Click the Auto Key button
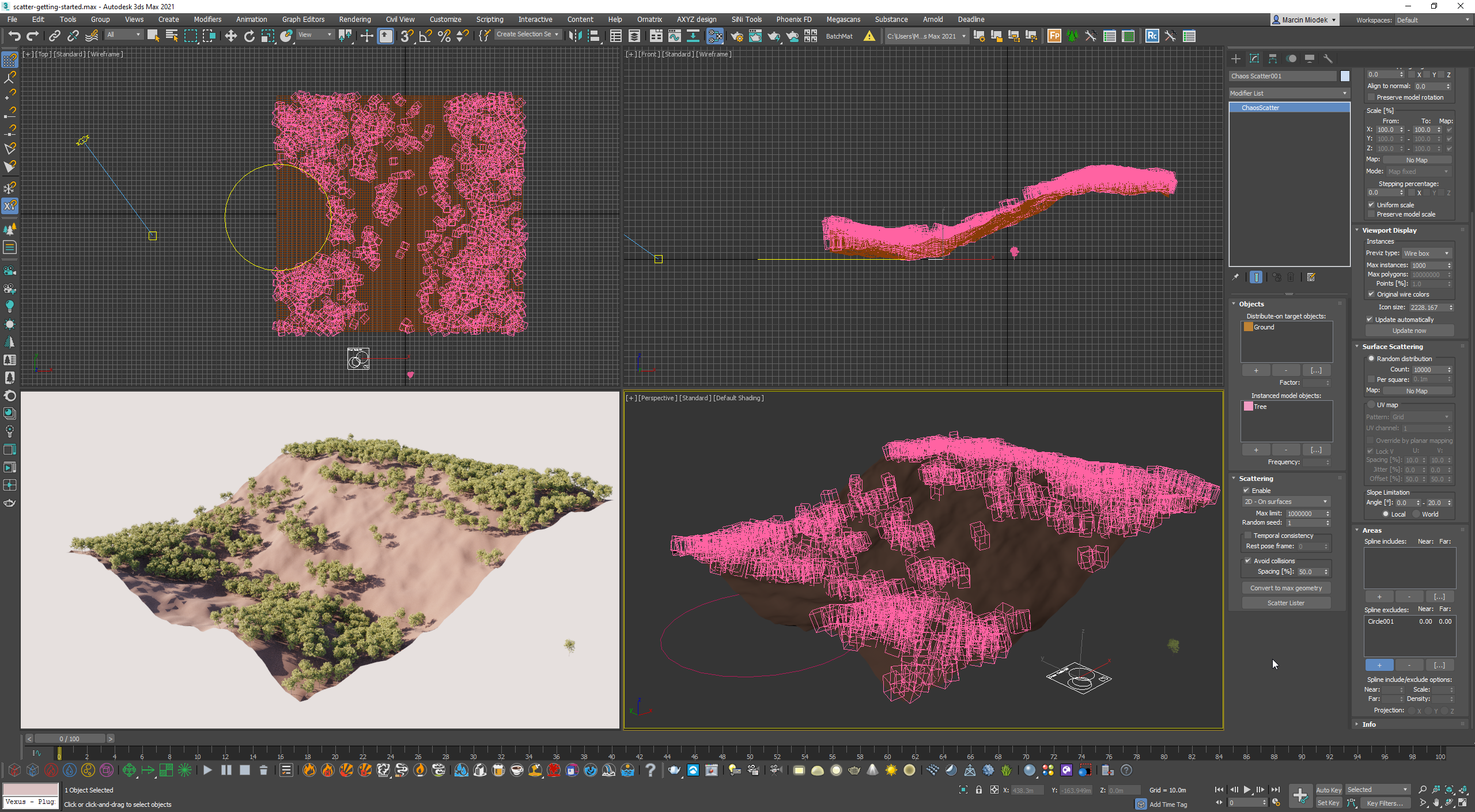This screenshot has height=812, width=1475. point(1329,790)
